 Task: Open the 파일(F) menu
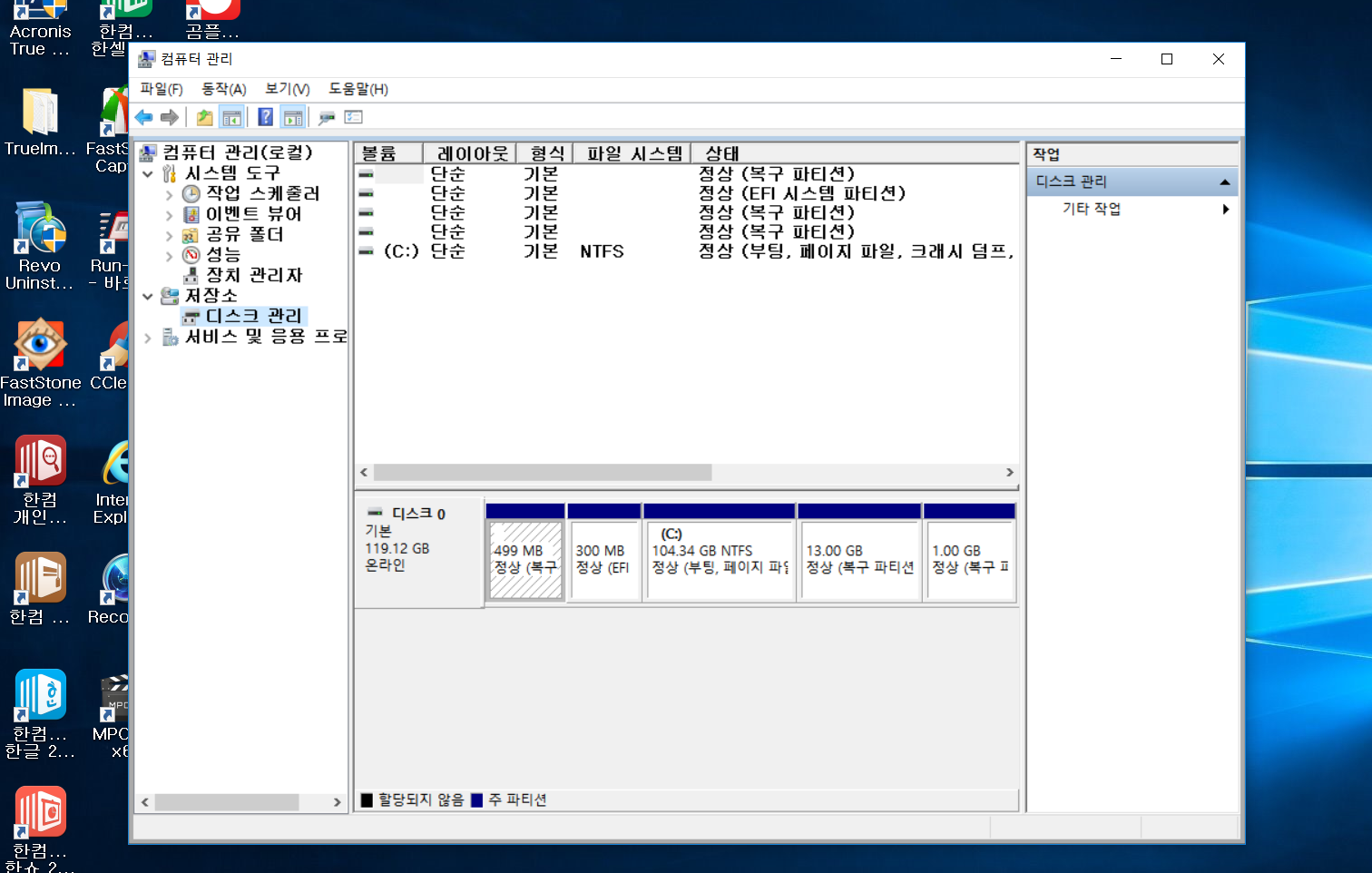click(162, 89)
